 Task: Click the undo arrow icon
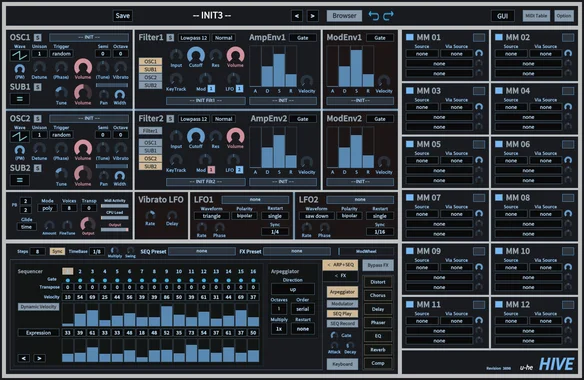[374, 16]
